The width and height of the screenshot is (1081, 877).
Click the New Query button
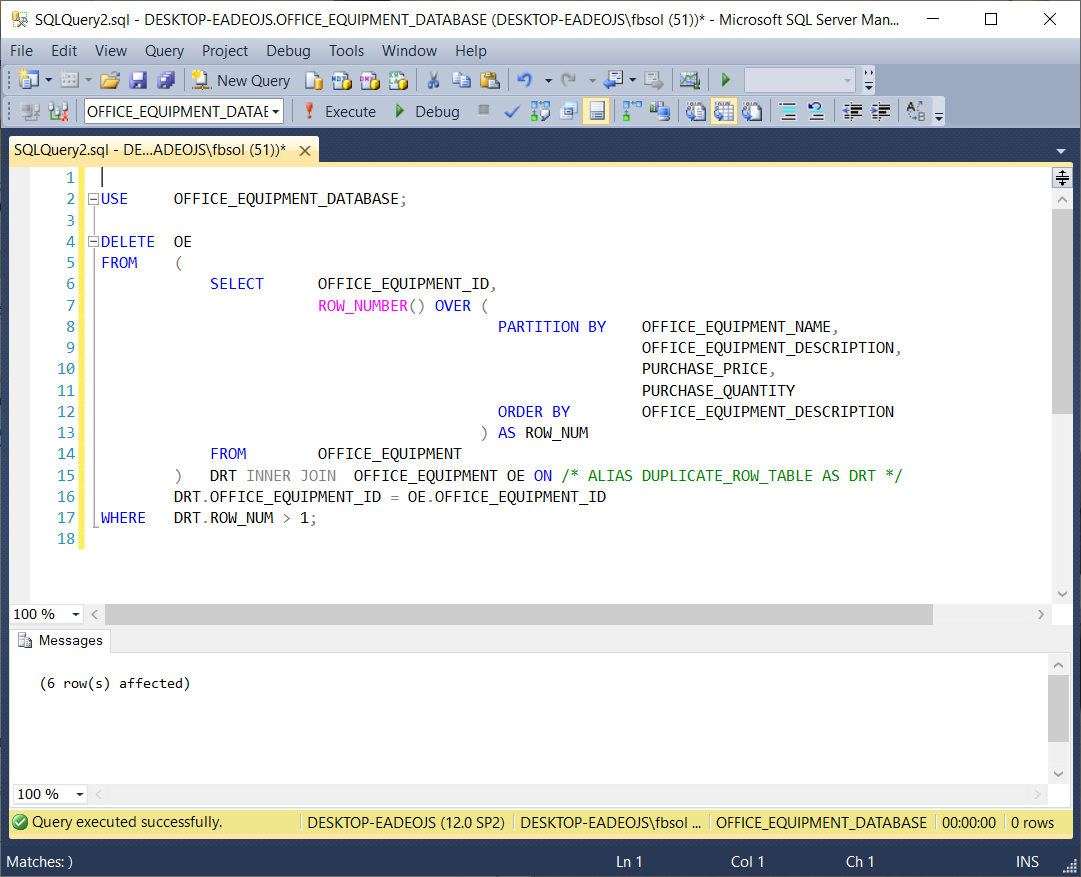(x=241, y=80)
